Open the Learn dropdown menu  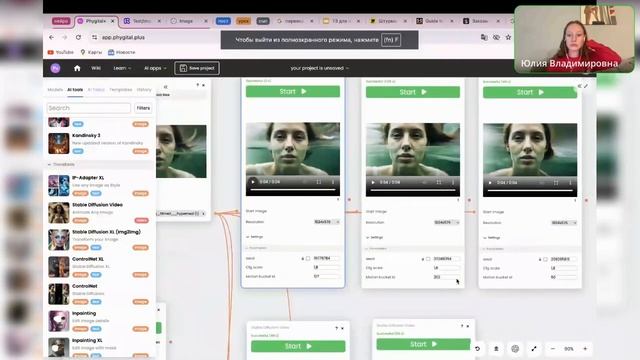[122, 68]
